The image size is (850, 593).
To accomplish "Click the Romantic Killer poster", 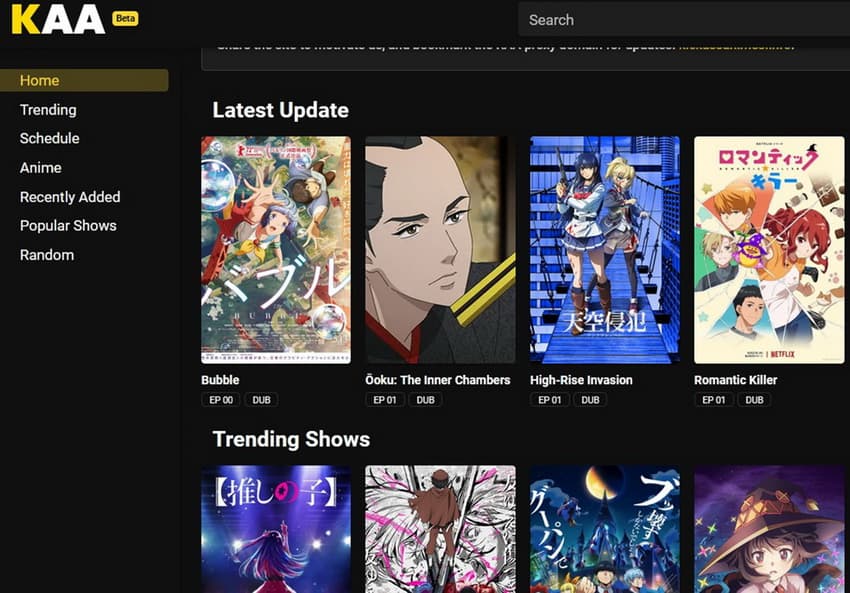I will (768, 247).
